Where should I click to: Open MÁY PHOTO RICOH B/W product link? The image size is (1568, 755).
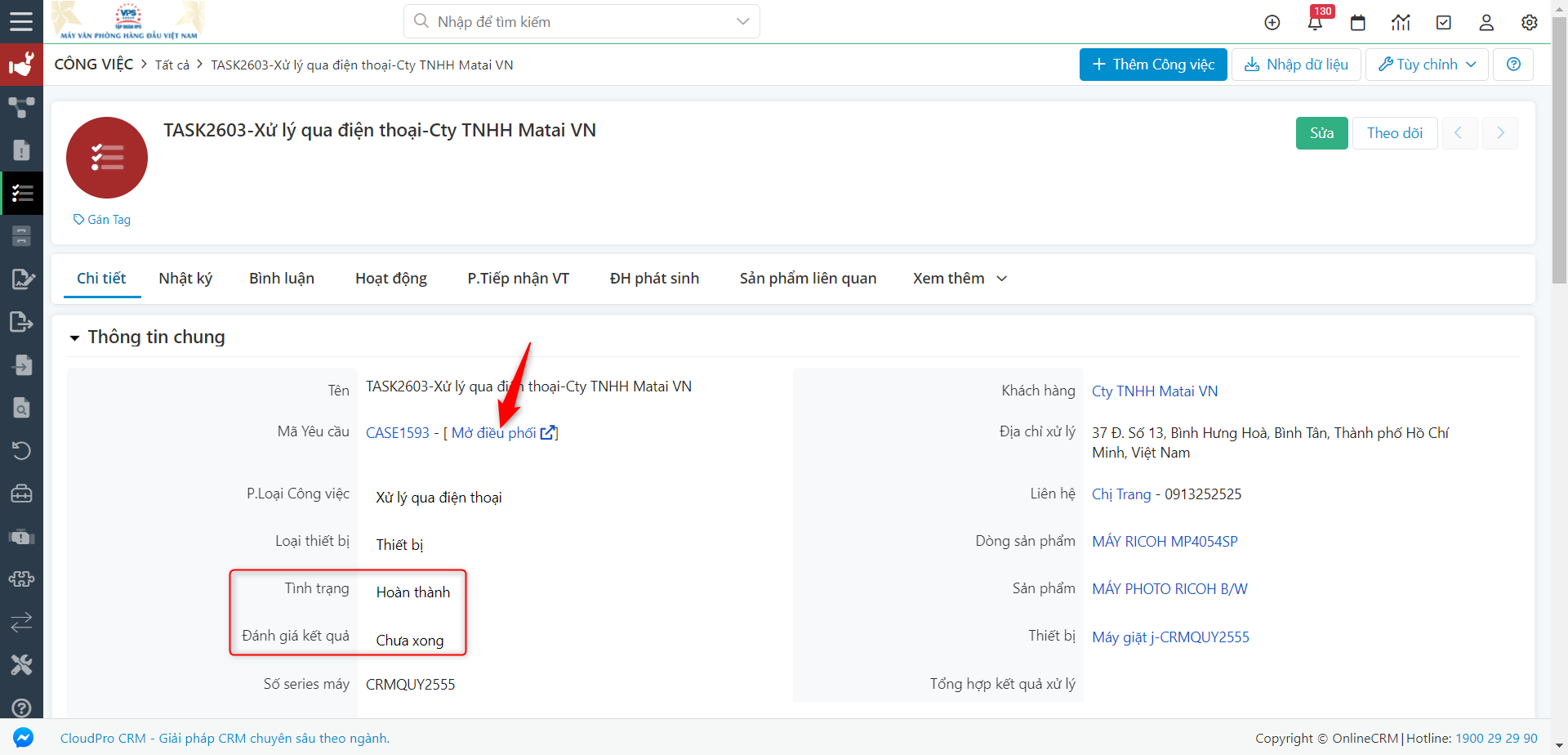pyautogui.click(x=1169, y=589)
